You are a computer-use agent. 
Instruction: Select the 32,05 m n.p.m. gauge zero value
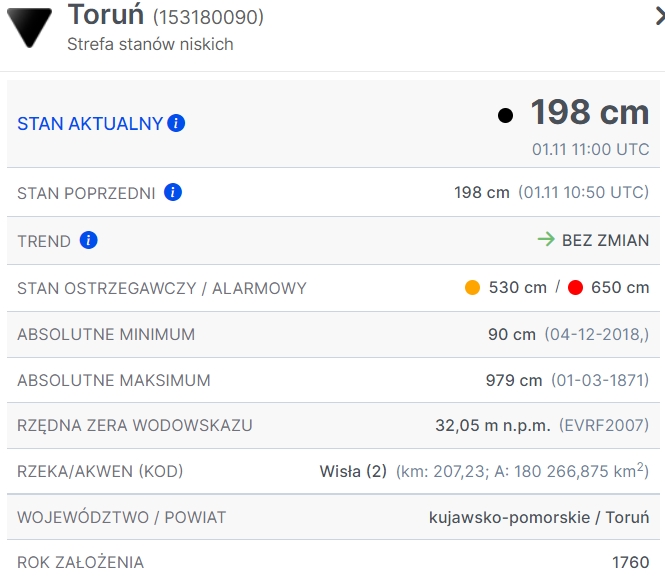point(493,425)
